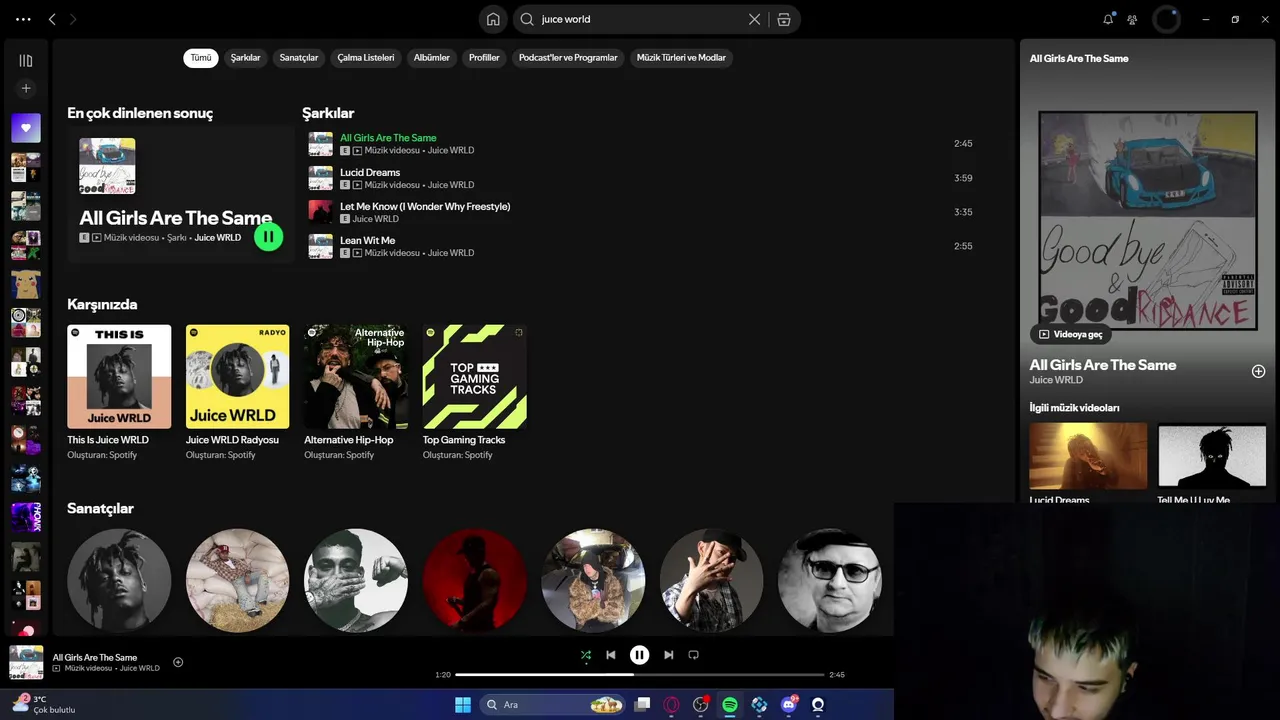This screenshot has height=720, width=1280.
Task: Pause from the green top result button
Action: coord(268,237)
